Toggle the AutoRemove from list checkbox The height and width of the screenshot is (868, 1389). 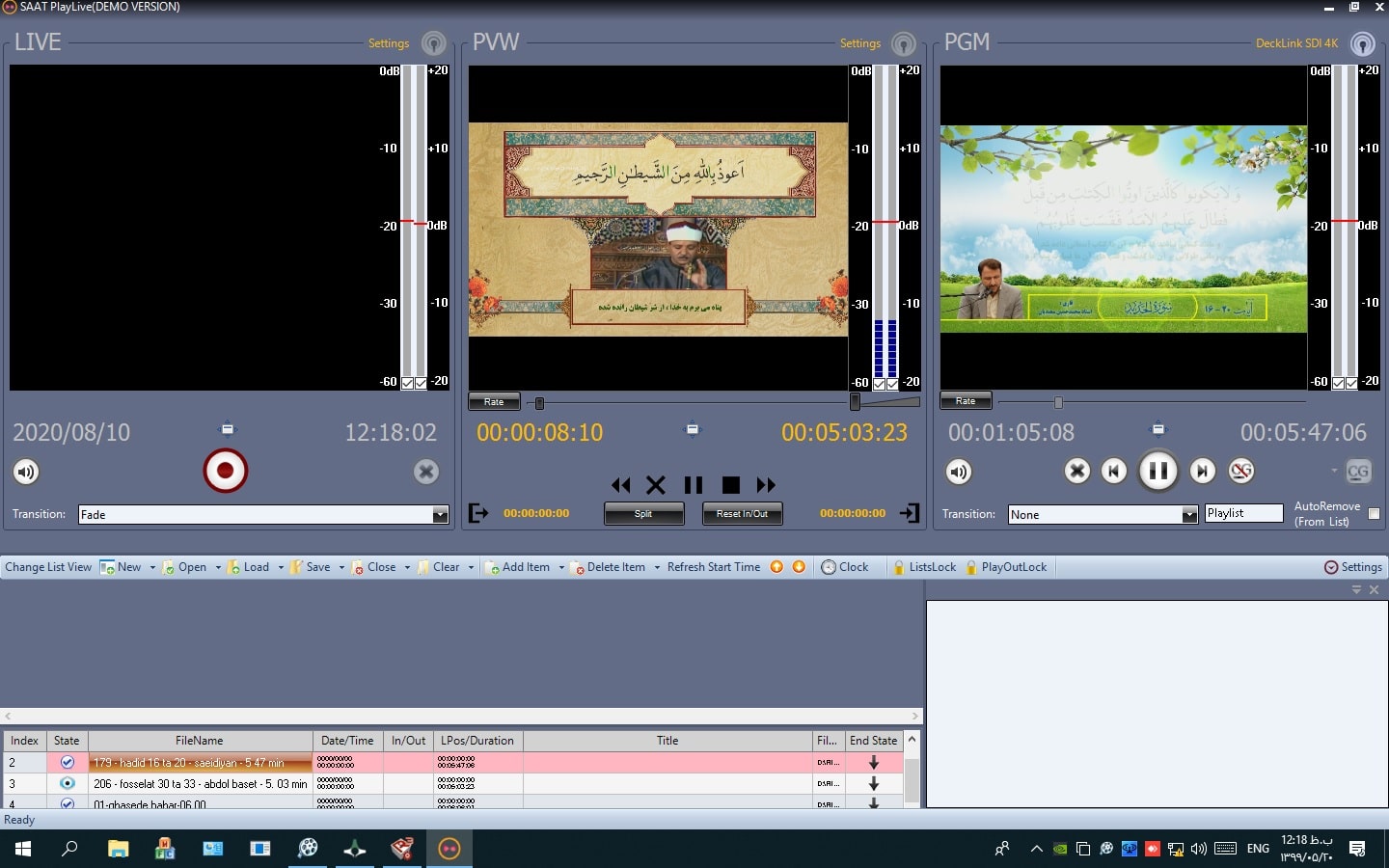pos(1374,514)
